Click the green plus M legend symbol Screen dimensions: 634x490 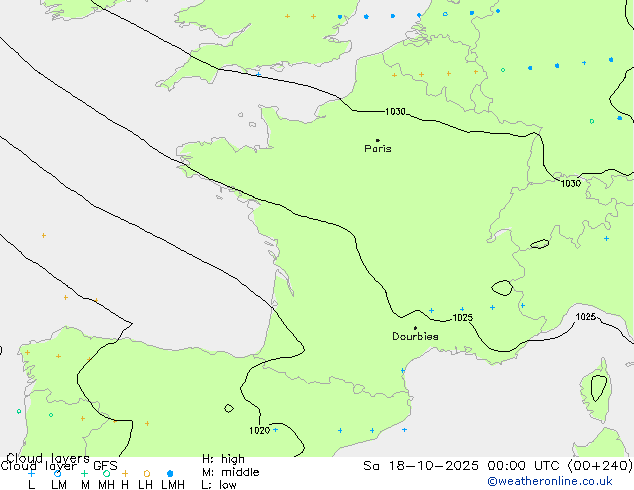(x=84, y=473)
